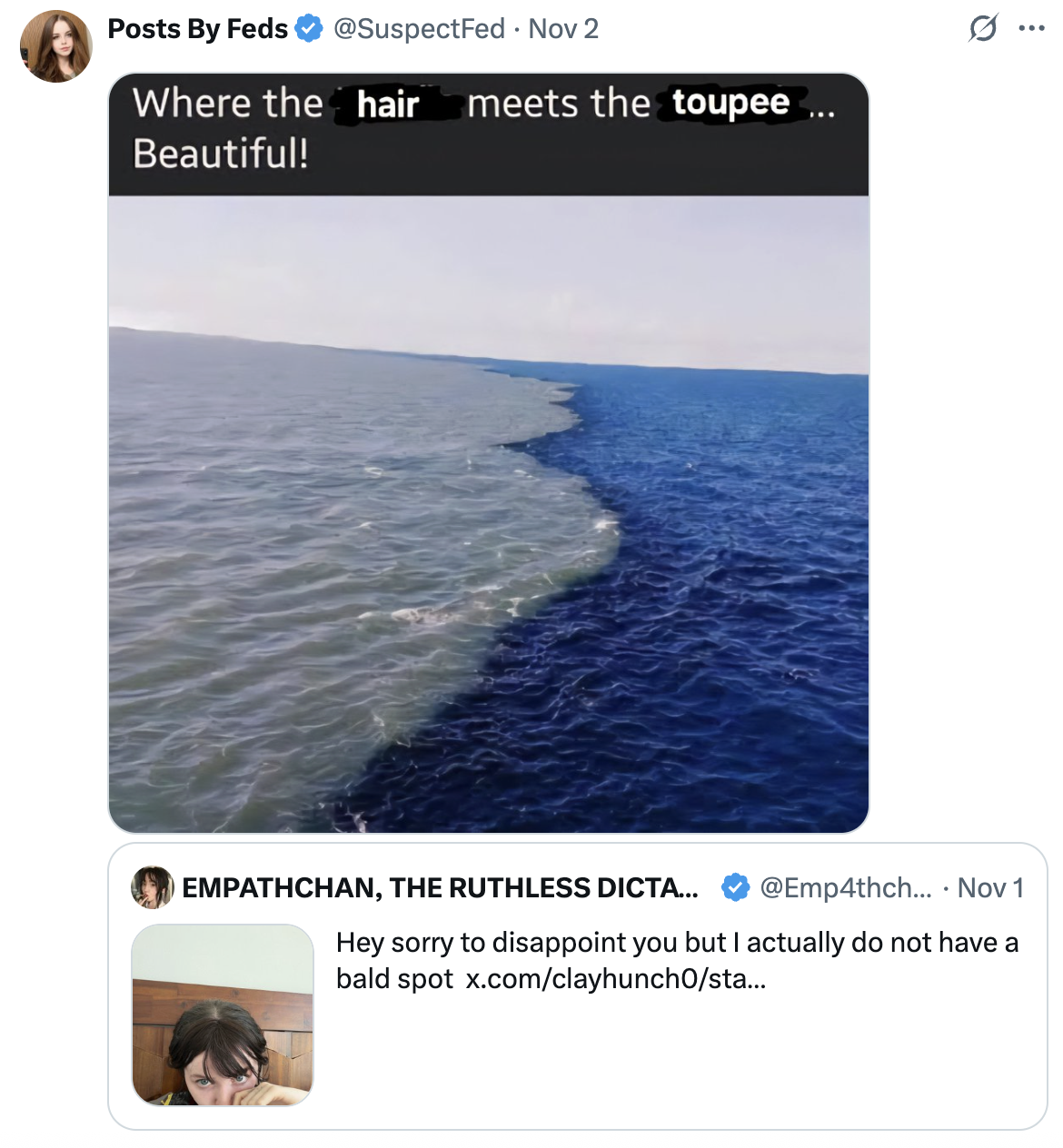Screen dimensions: 1063x1148
Task: Open the Posts By Feds profile avatar
Action: 56,46
